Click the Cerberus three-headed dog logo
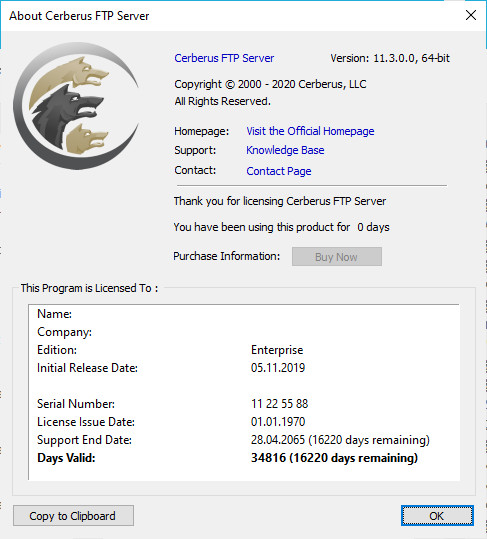Viewport: 487px width, 539px height. [x=76, y=106]
